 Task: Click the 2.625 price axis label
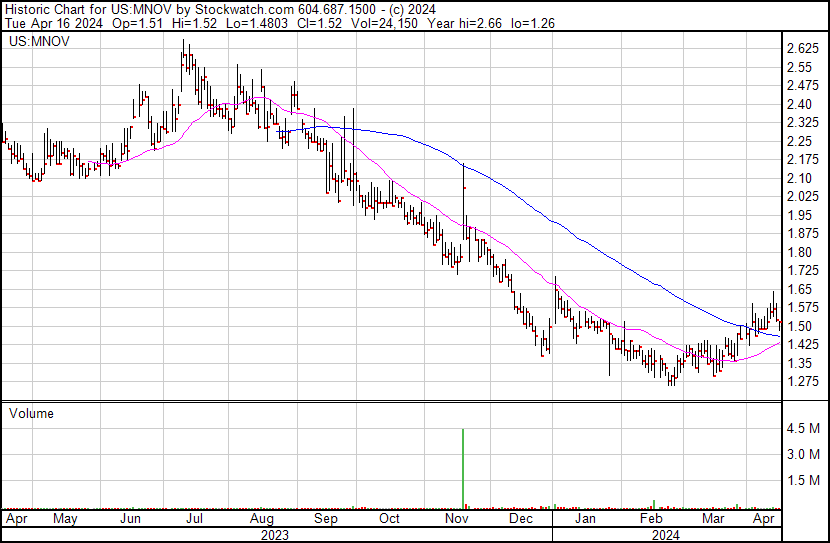[x=803, y=49]
